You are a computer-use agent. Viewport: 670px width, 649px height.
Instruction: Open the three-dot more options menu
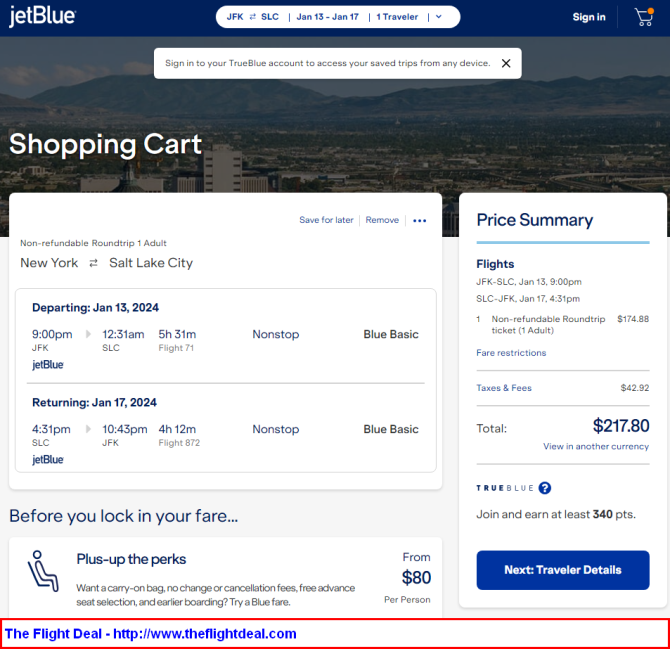(420, 220)
